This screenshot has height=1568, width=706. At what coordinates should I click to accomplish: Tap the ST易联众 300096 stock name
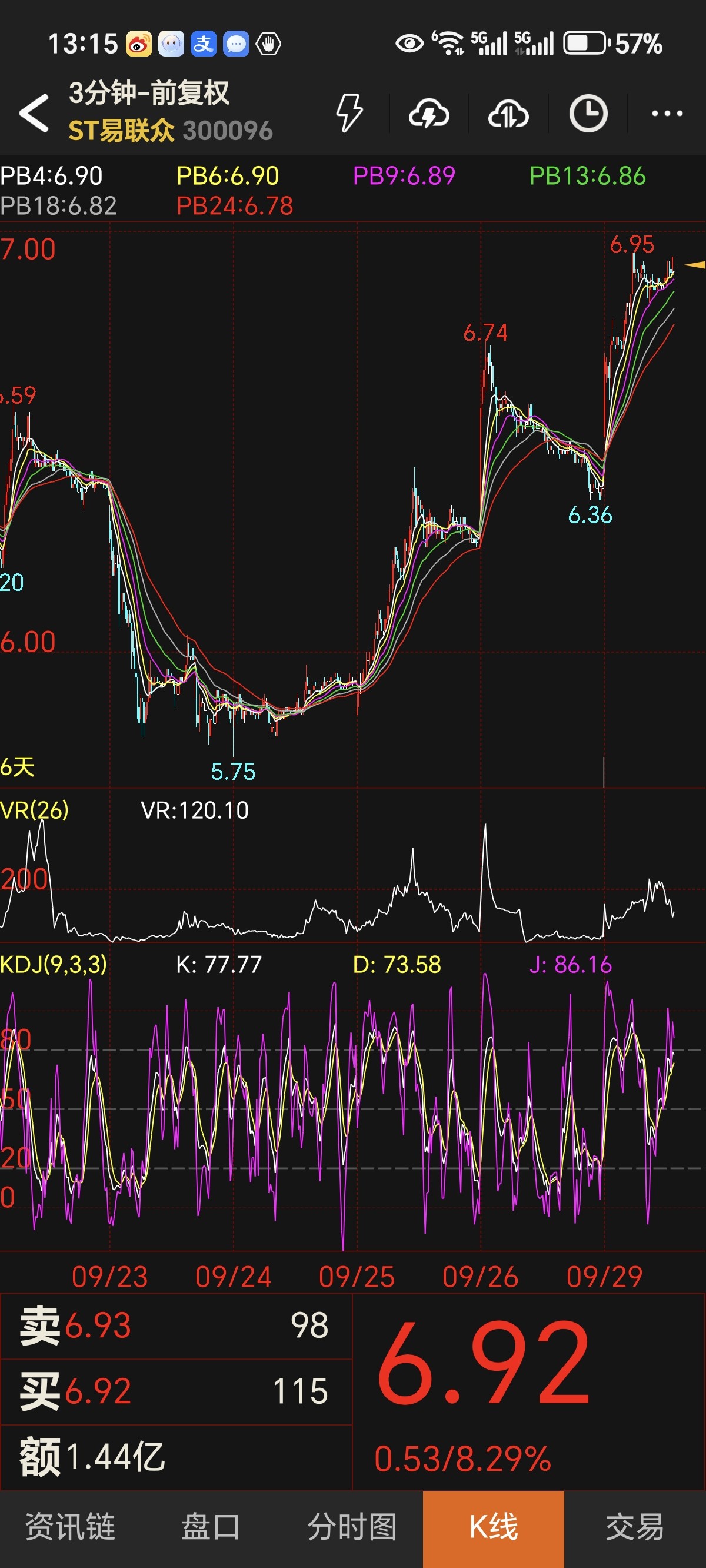click(171, 131)
